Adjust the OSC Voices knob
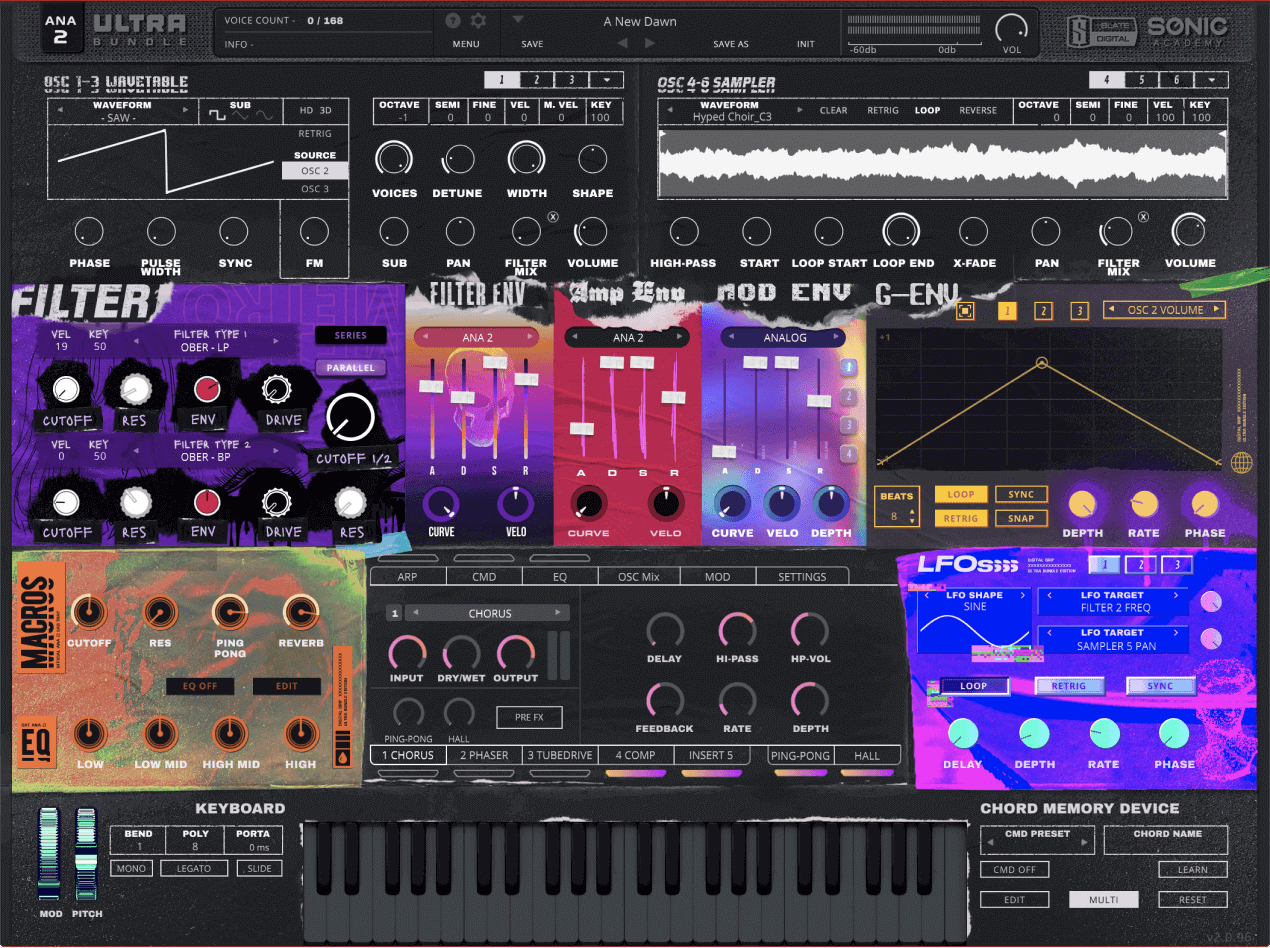1270x948 pixels. click(394, 158)
